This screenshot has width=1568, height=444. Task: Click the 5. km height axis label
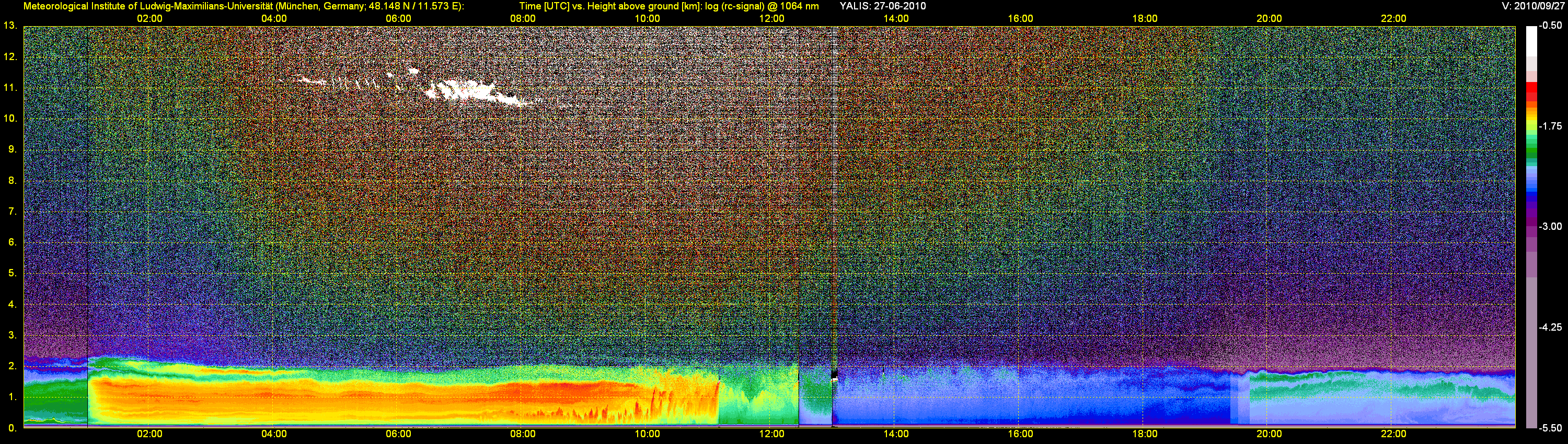click(12, 273)
